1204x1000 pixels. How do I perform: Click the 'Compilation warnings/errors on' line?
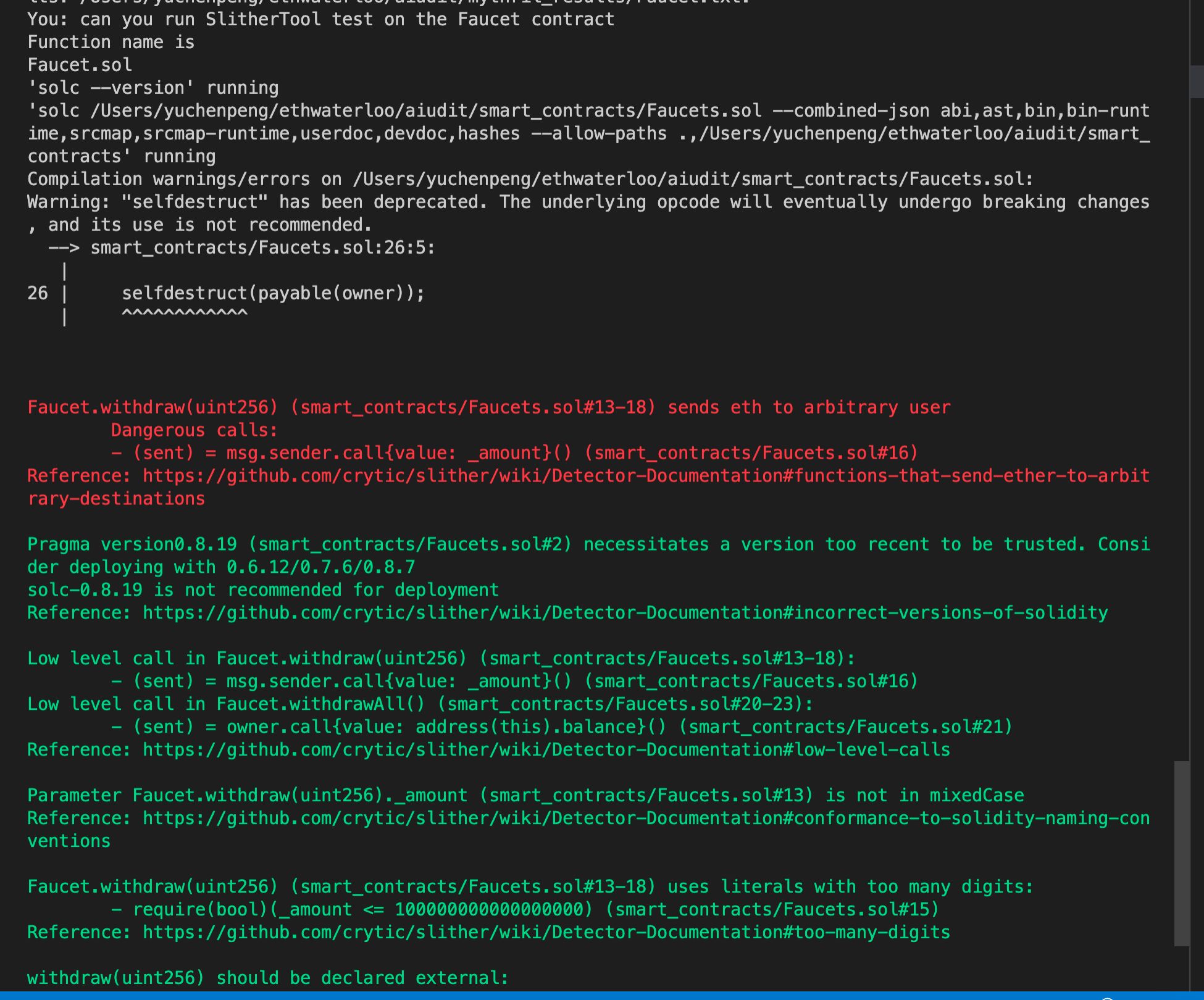click(x=530, y=179)
